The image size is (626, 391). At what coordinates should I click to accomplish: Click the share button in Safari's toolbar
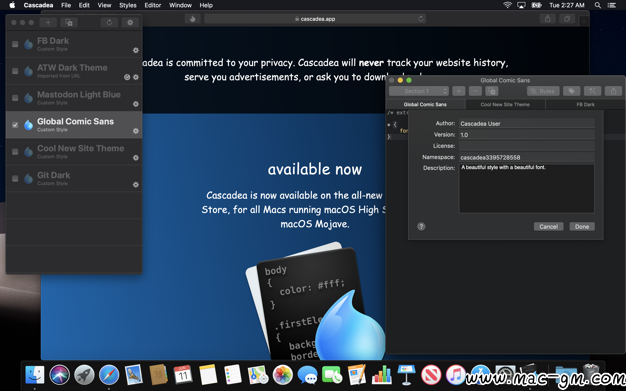coord(547,19)
